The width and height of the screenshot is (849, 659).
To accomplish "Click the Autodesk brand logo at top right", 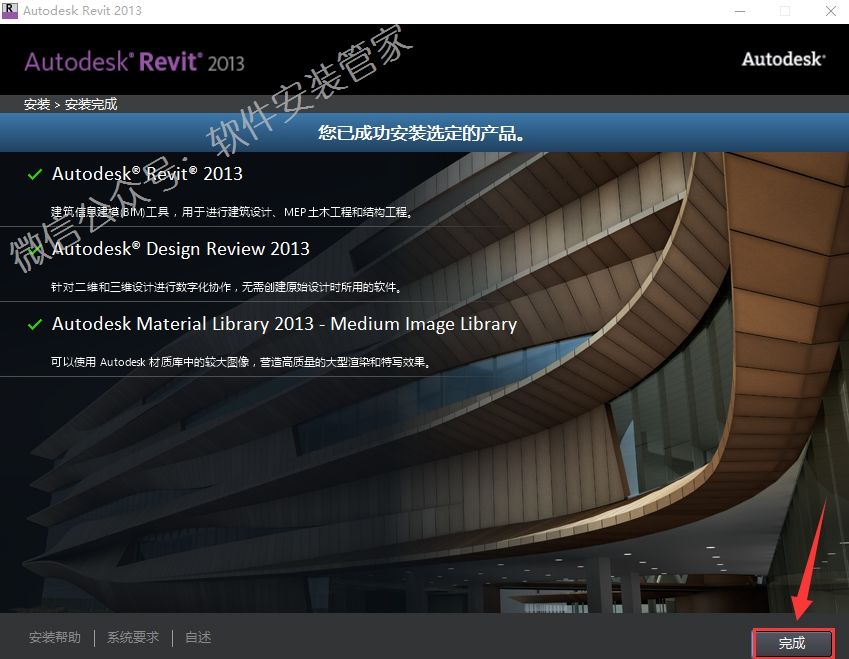I will (x=783, y=59).
